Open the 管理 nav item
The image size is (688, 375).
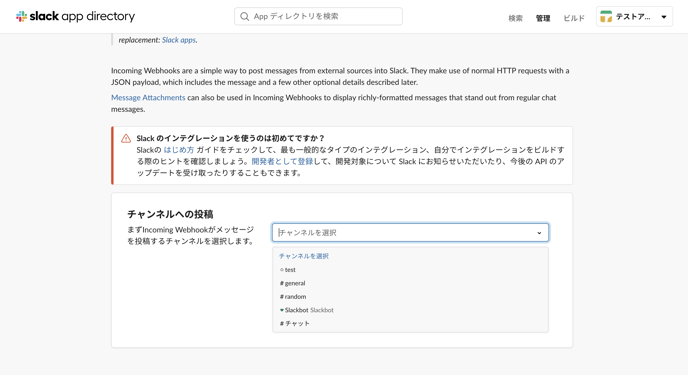(543, 18)
